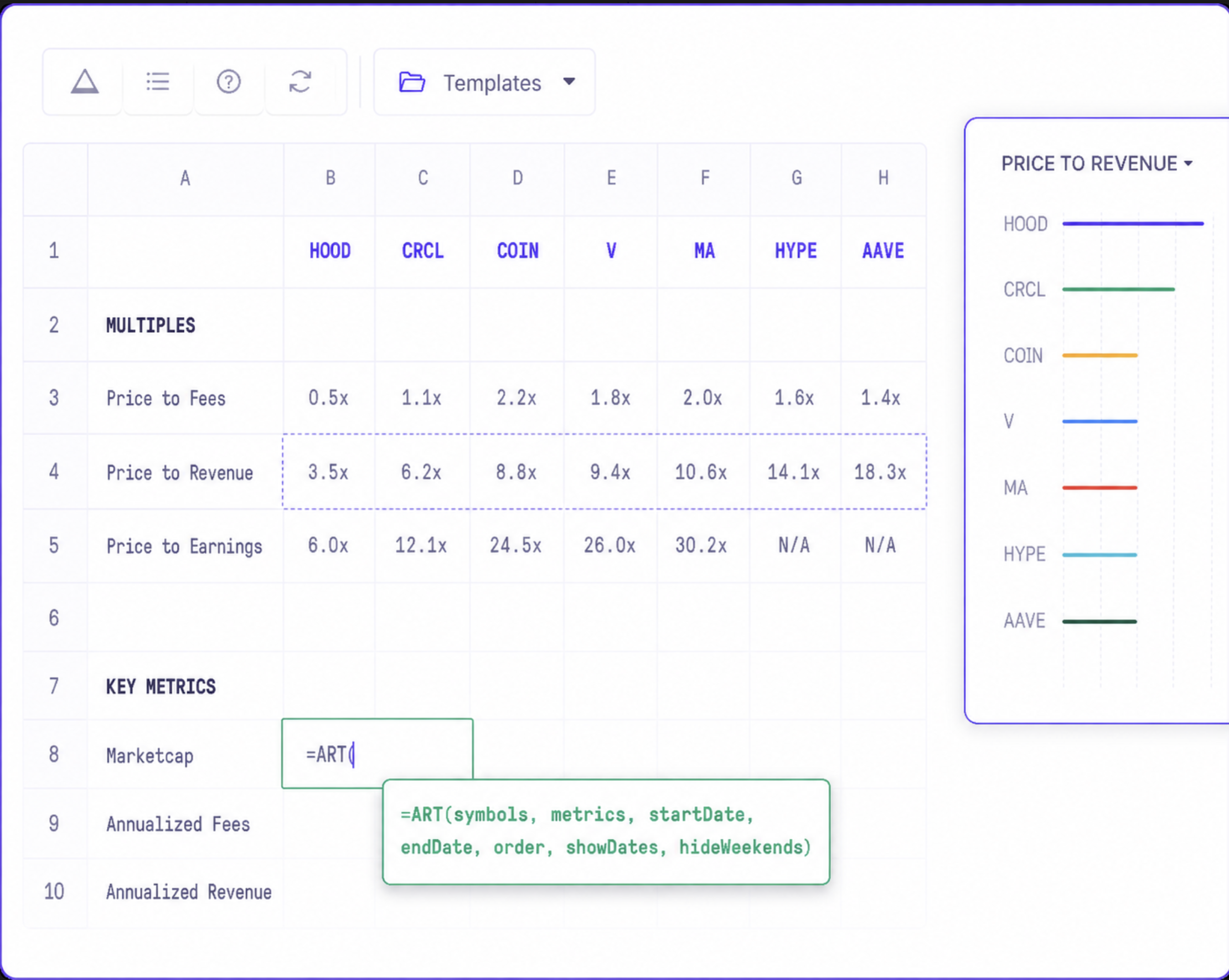Image resolution: width=1229 pixels, height=980 pixels.
Task: Select column G header
Action: (796, 178)
